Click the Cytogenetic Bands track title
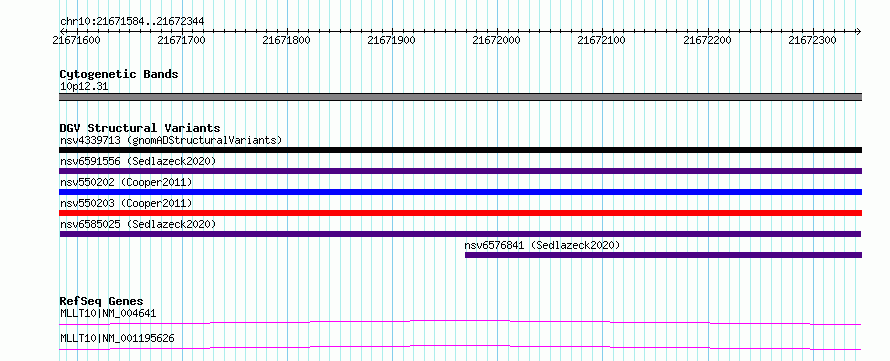890x361 pixels. coord(119,74)
